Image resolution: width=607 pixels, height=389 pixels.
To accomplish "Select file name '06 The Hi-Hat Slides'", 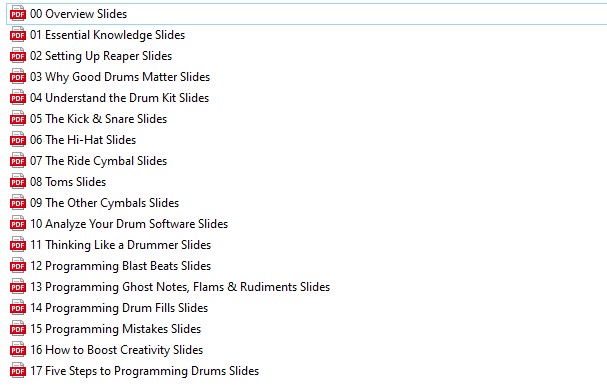I will coord(83,139).
